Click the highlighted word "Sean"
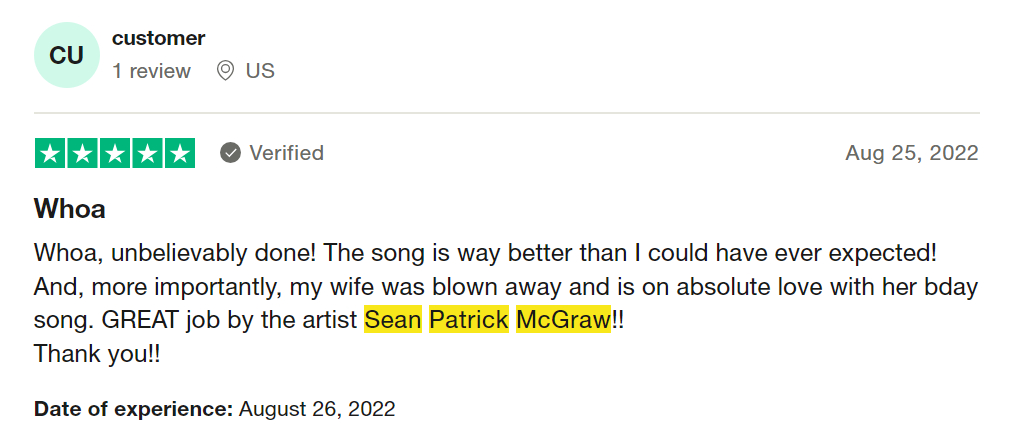The image size is (1012, 447). tap(393, 321)
